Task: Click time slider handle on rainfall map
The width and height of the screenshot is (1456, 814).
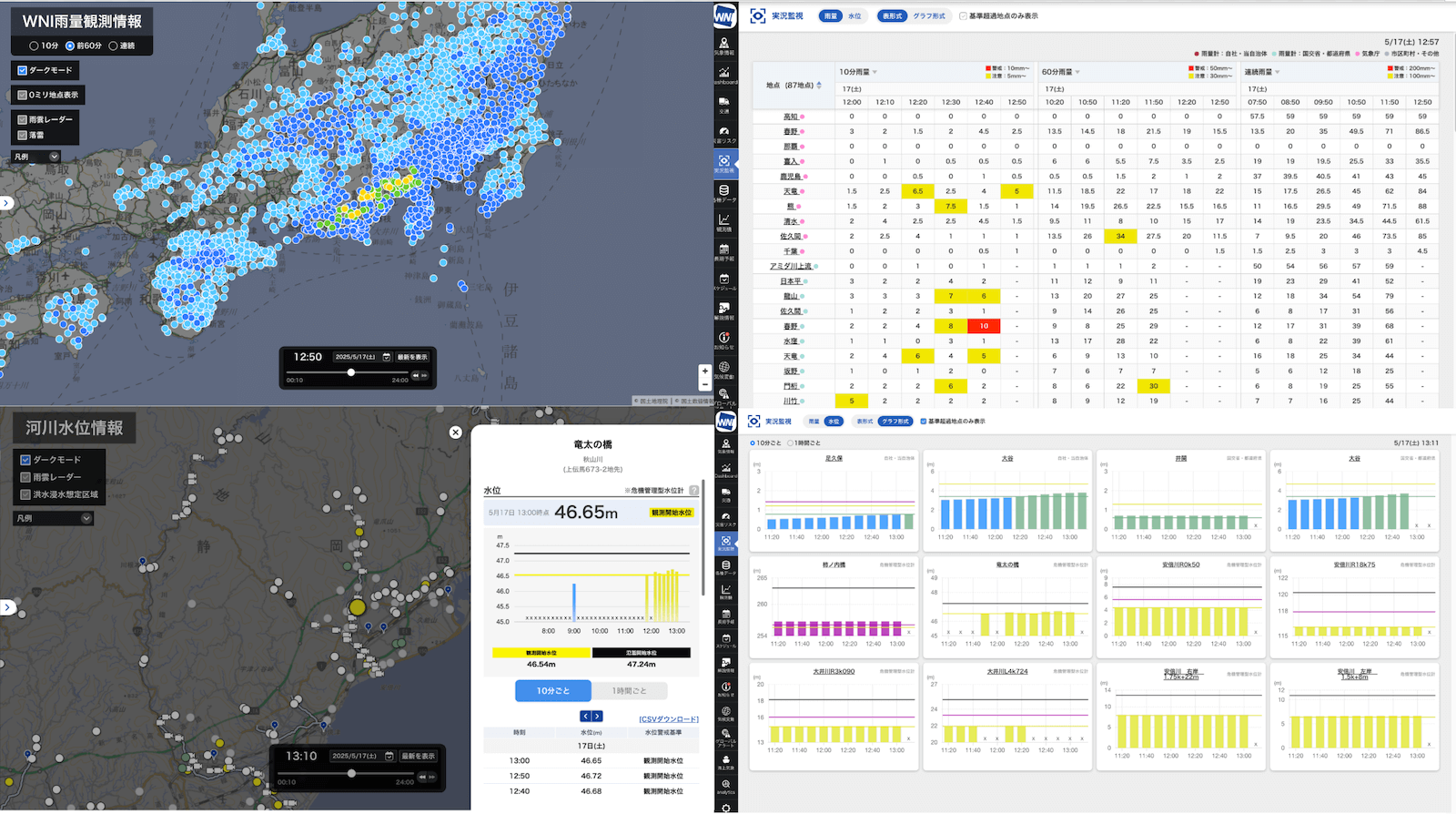Action: click(351, 372)
